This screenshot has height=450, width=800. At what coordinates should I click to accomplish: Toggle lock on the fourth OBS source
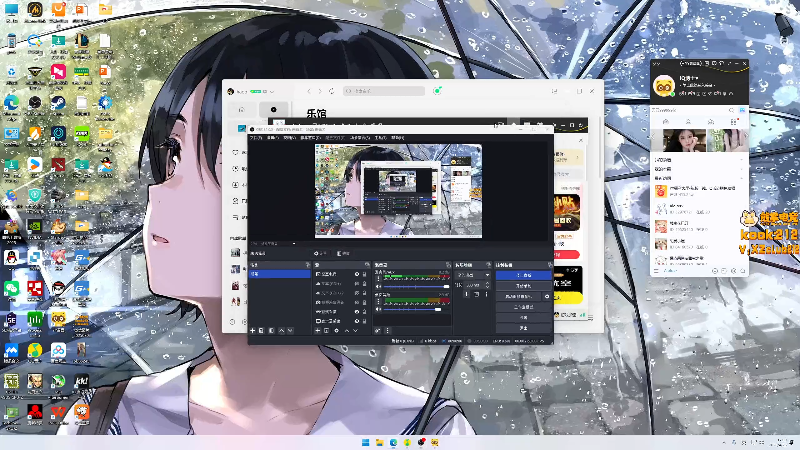tap(364, 302)
